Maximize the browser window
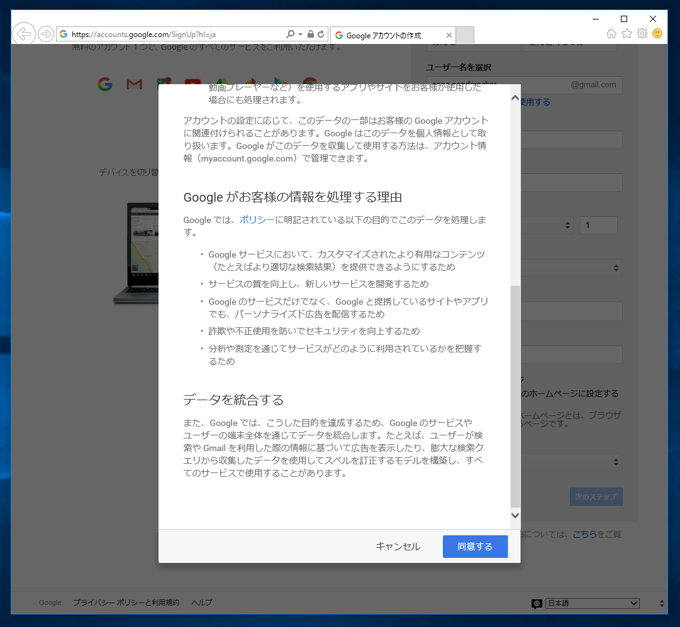This screenshot has width=680, height=627. tap(624, 19)
